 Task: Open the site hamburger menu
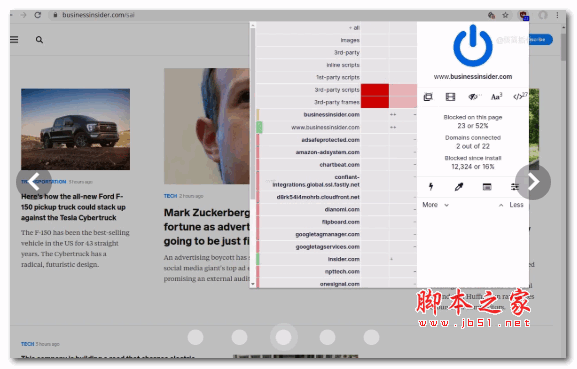point(14,39)
